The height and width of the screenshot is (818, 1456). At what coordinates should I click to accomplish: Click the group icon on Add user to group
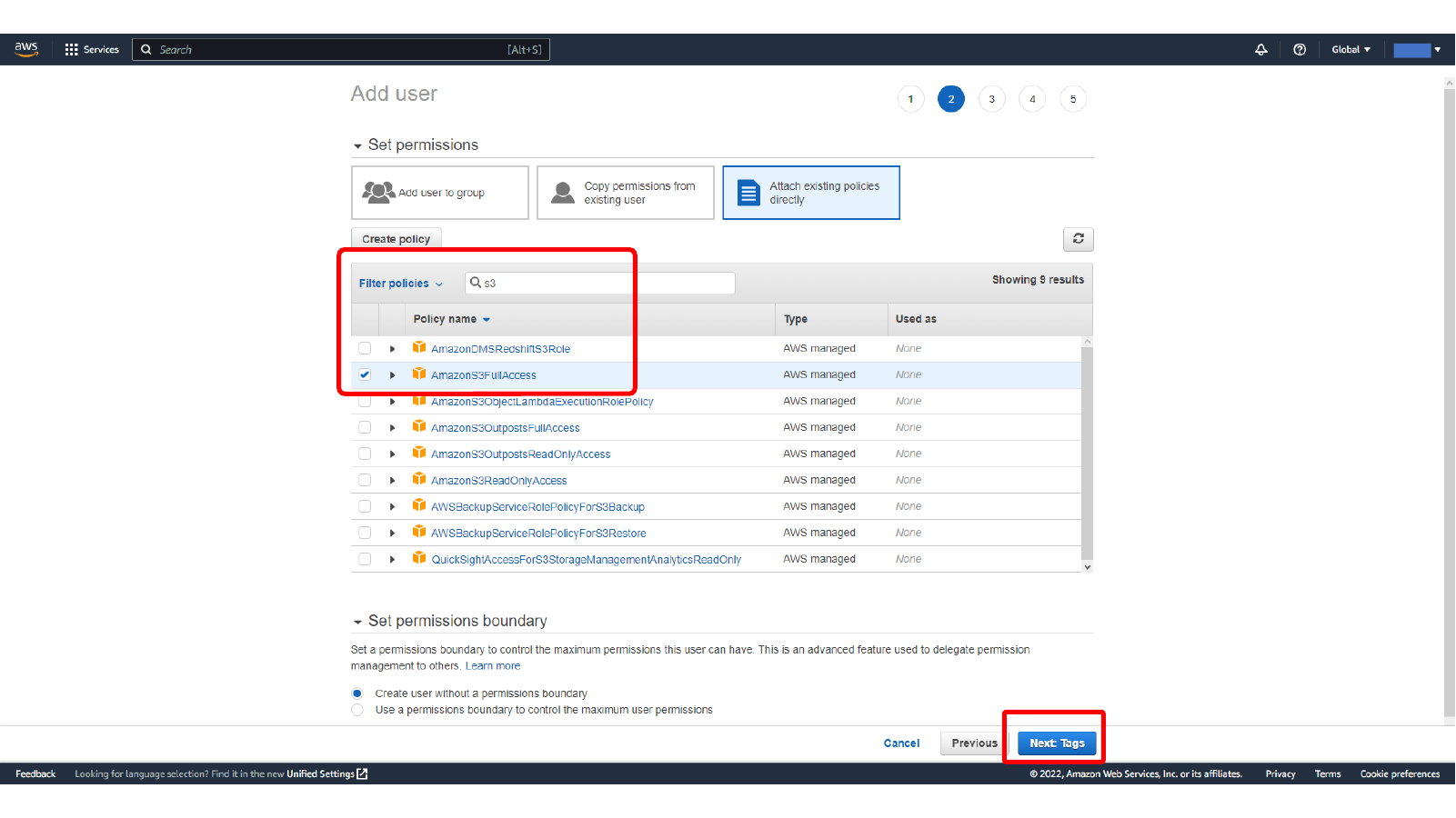[378, 192]
